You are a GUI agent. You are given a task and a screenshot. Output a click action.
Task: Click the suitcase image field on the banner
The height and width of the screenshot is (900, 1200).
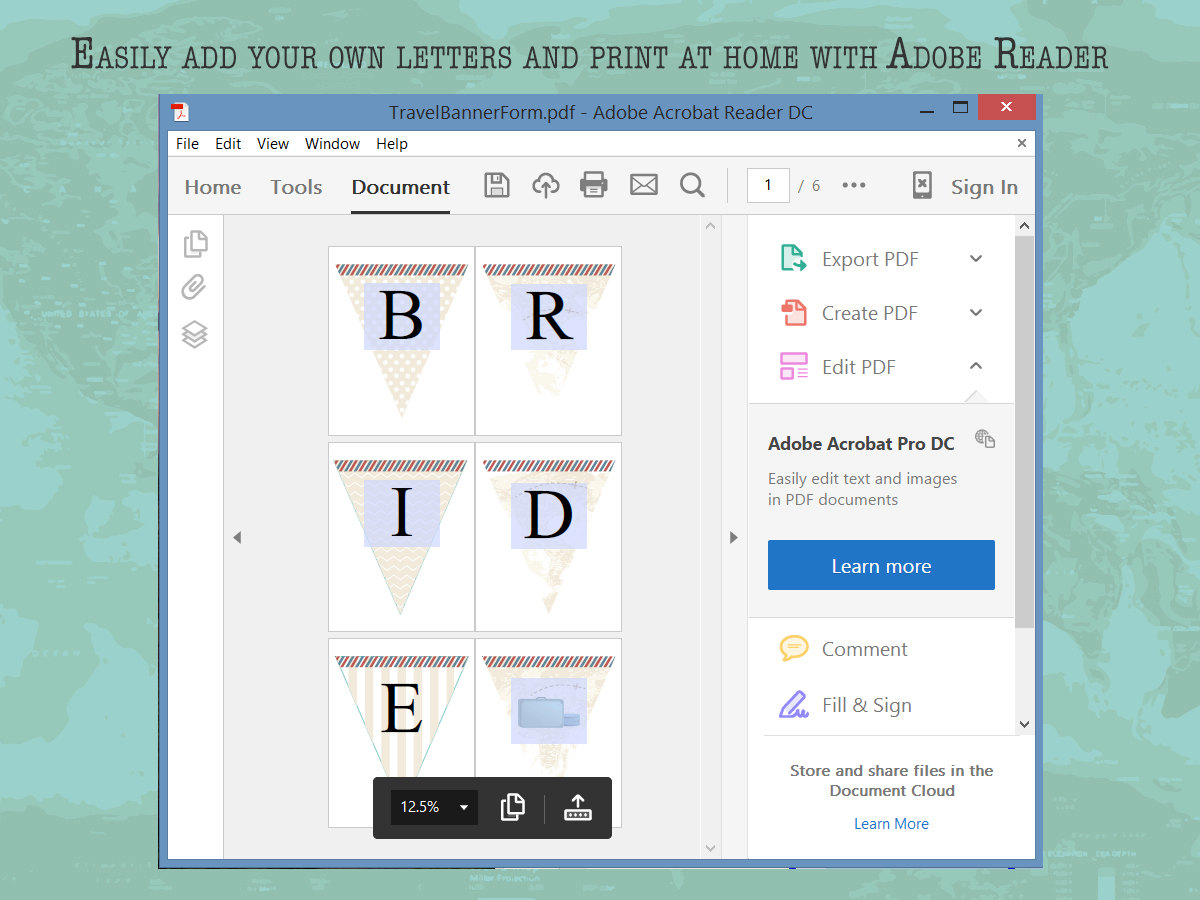(548, 710)
